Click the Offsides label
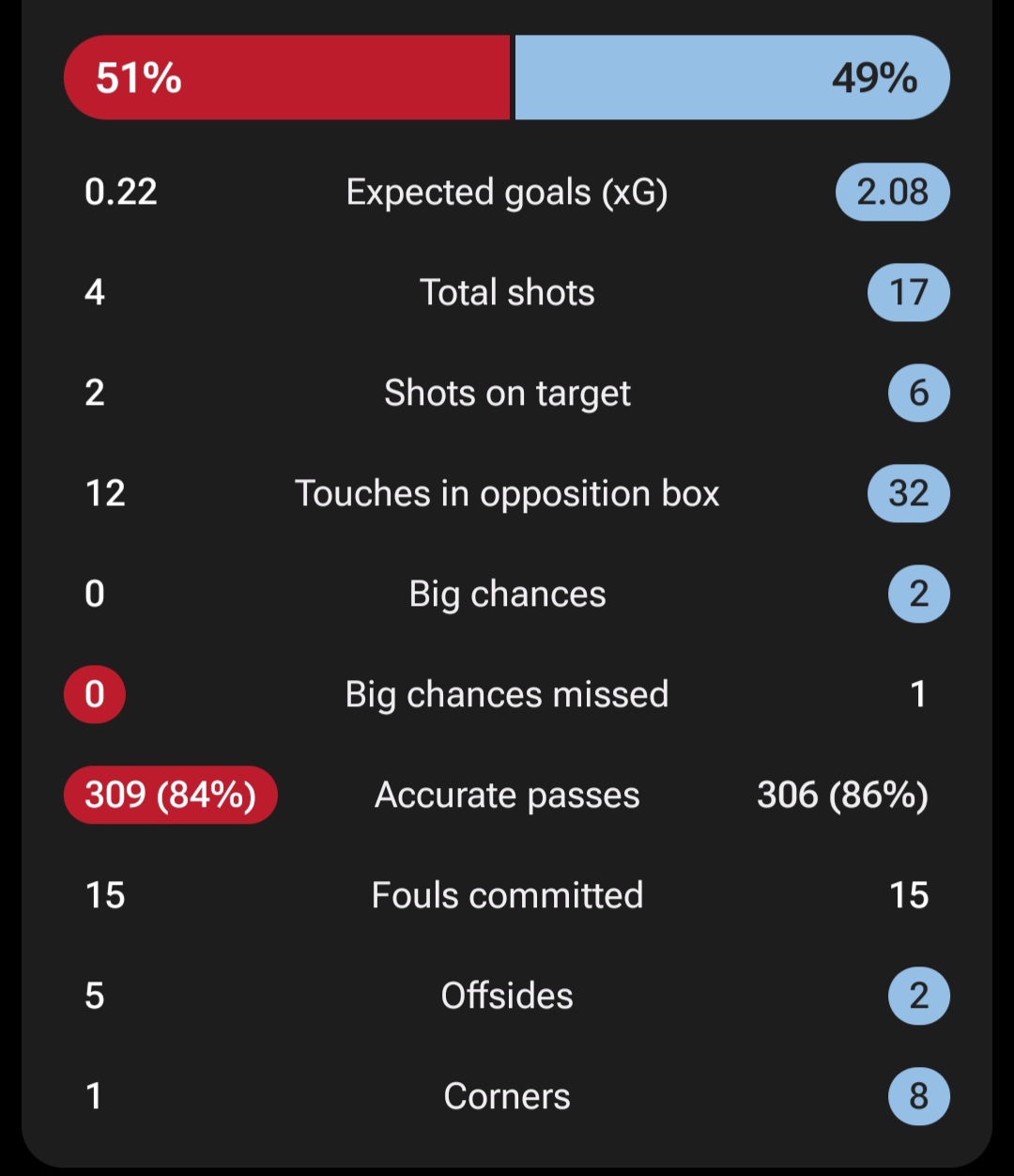 click(507, 996)
